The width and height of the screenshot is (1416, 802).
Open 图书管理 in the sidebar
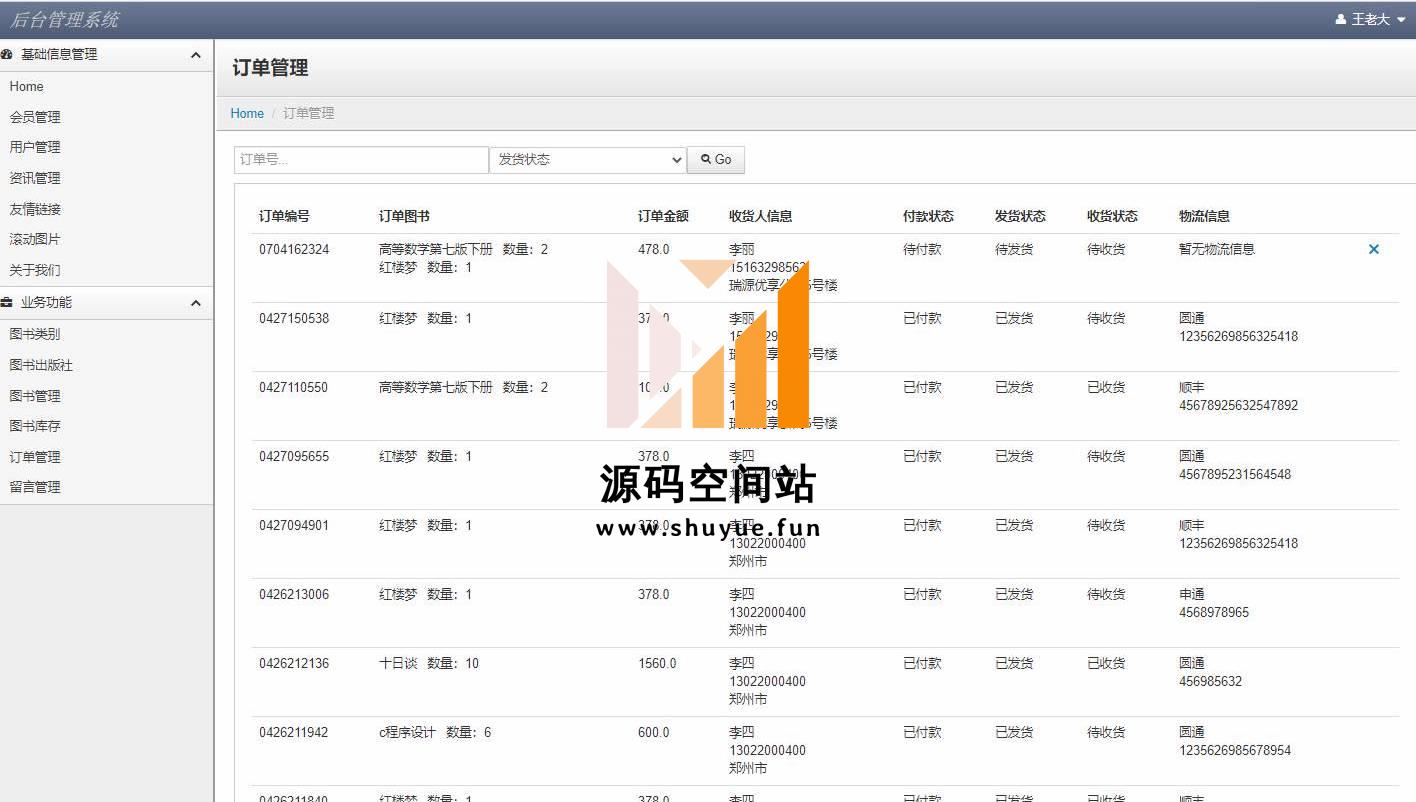35,396
